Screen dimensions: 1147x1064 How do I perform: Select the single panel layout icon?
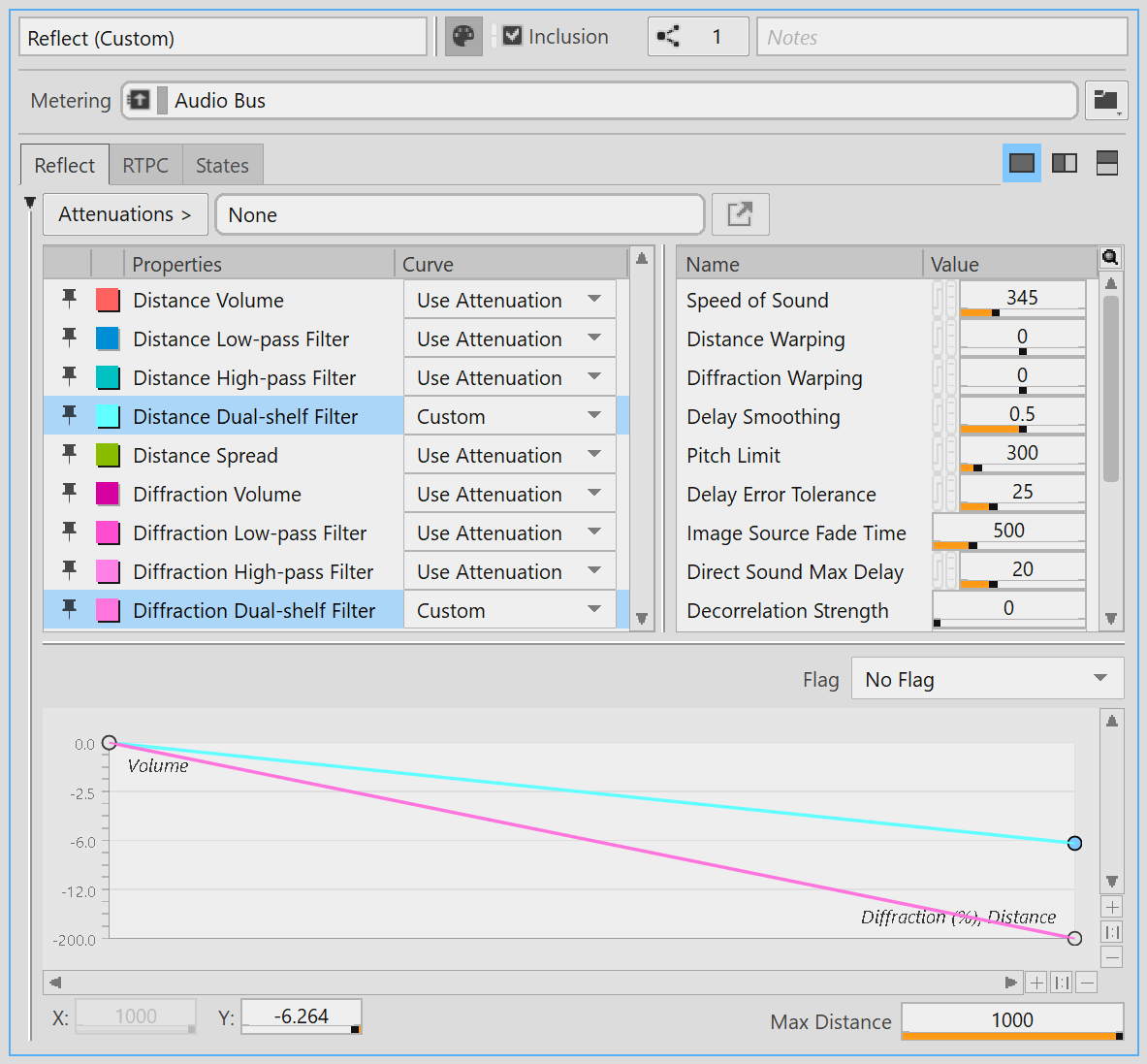pos(1022,163)
